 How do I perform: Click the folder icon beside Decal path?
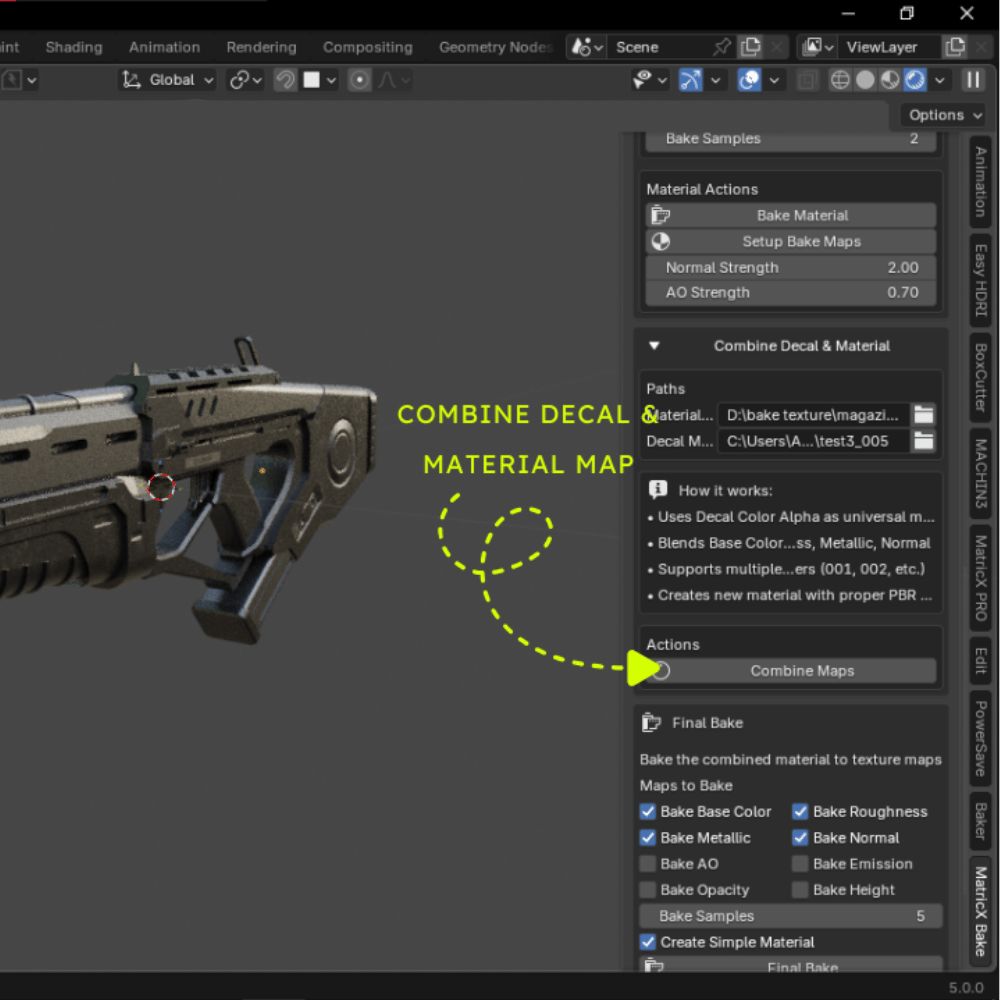[923, 441]
